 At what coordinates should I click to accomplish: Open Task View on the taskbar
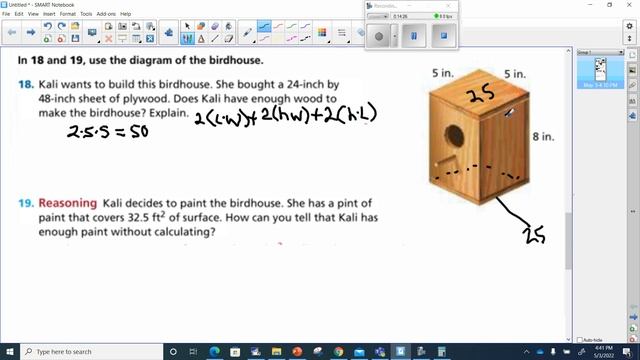193,351
